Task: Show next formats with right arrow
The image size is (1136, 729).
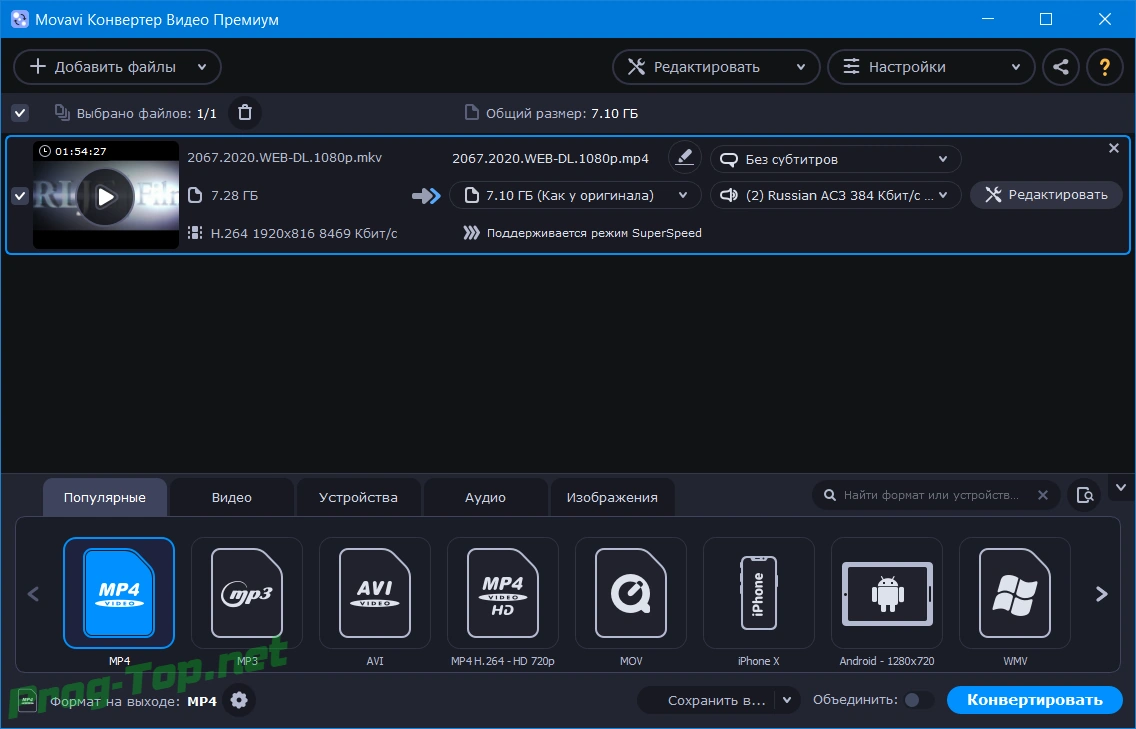Action: (1101, 594)
